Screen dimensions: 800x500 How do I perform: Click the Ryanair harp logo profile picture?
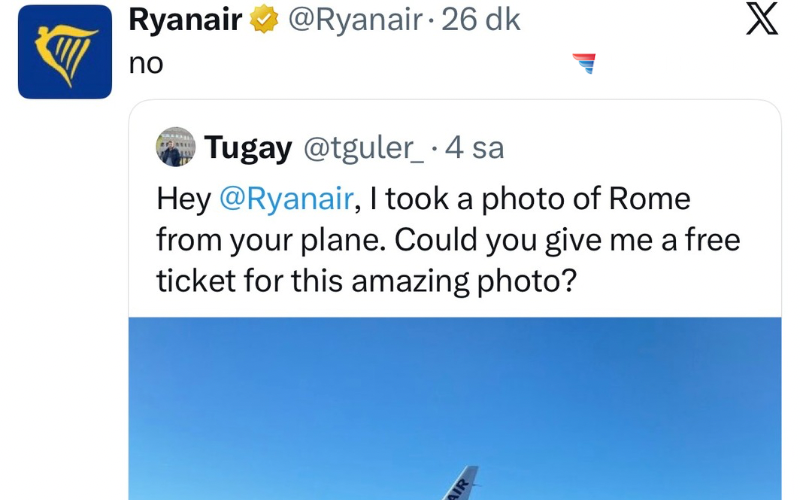(65, 52)
